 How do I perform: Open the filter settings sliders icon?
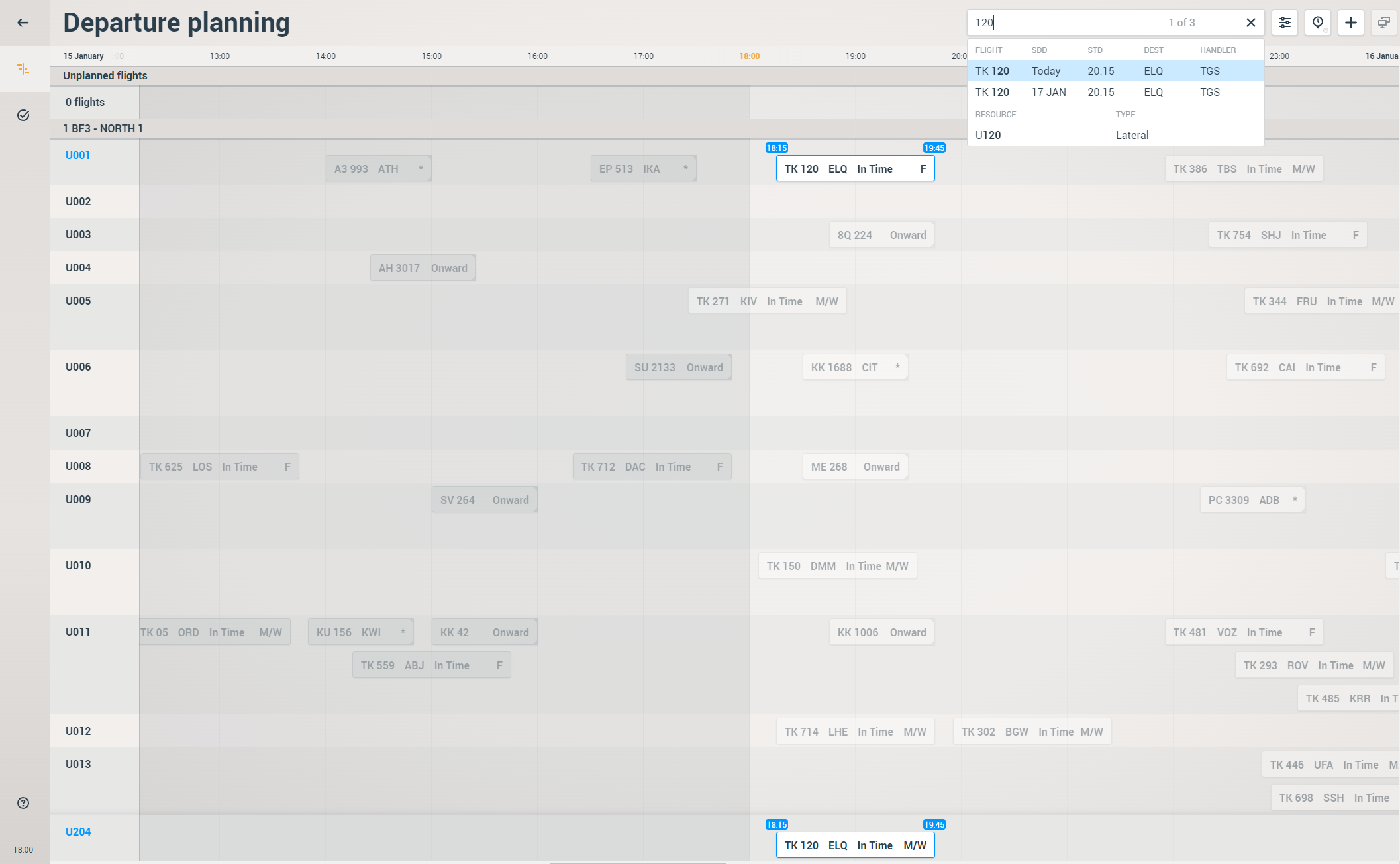point(1285,23)
